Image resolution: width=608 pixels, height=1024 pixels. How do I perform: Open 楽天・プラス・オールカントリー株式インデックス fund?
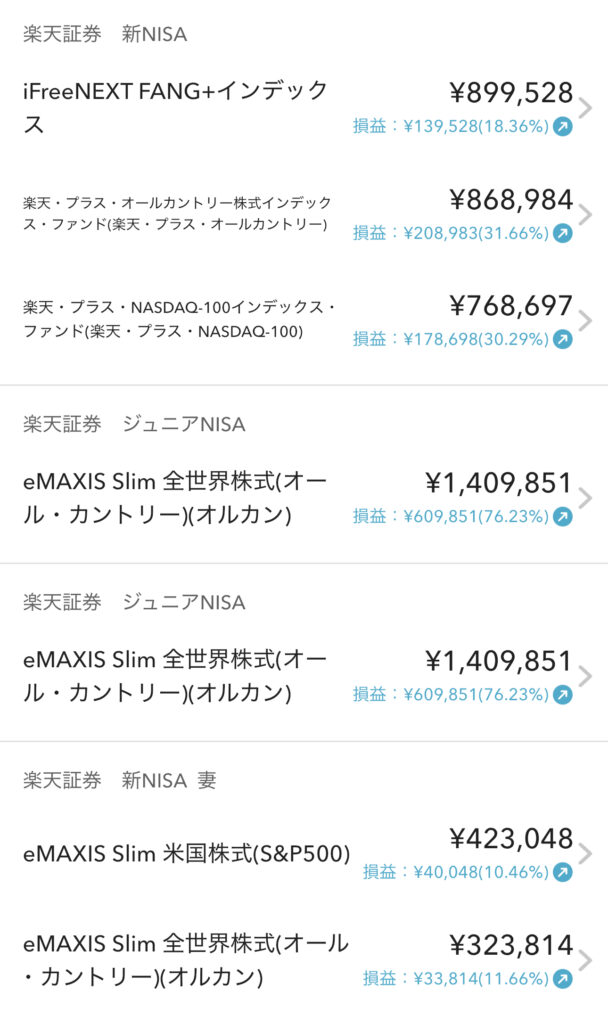[177, 213]
